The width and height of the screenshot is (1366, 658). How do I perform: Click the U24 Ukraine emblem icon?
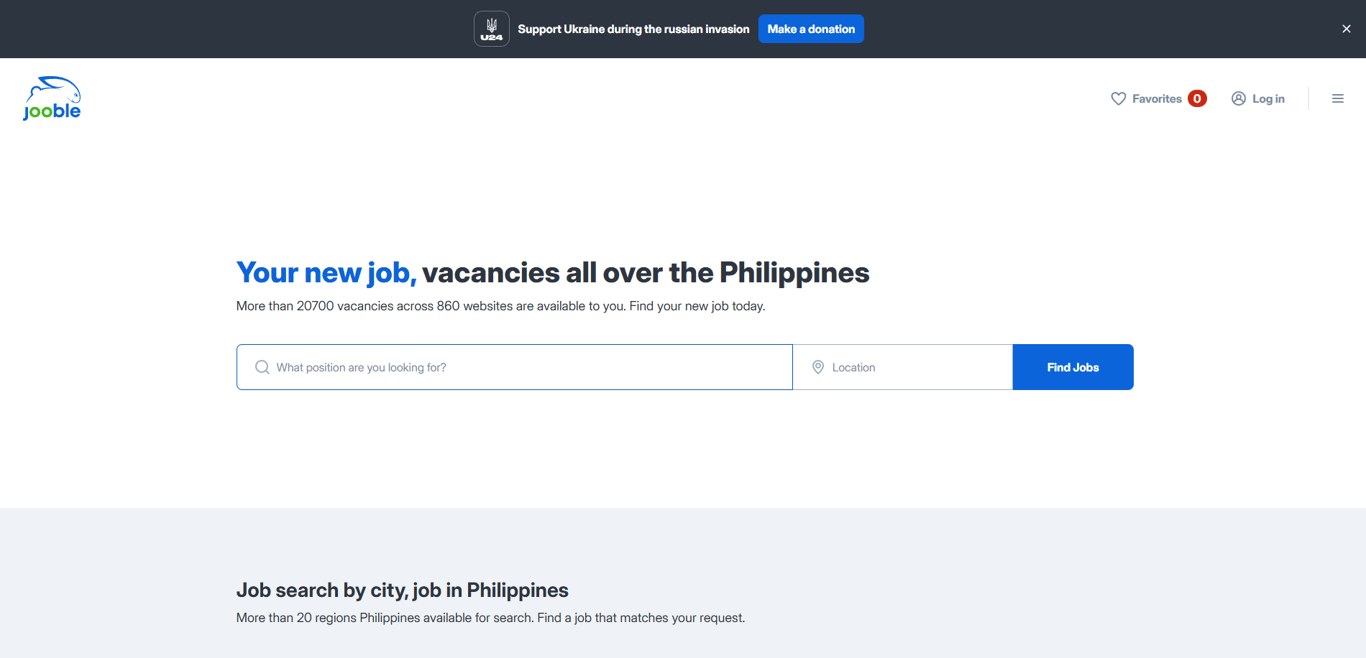coord(491,29)
